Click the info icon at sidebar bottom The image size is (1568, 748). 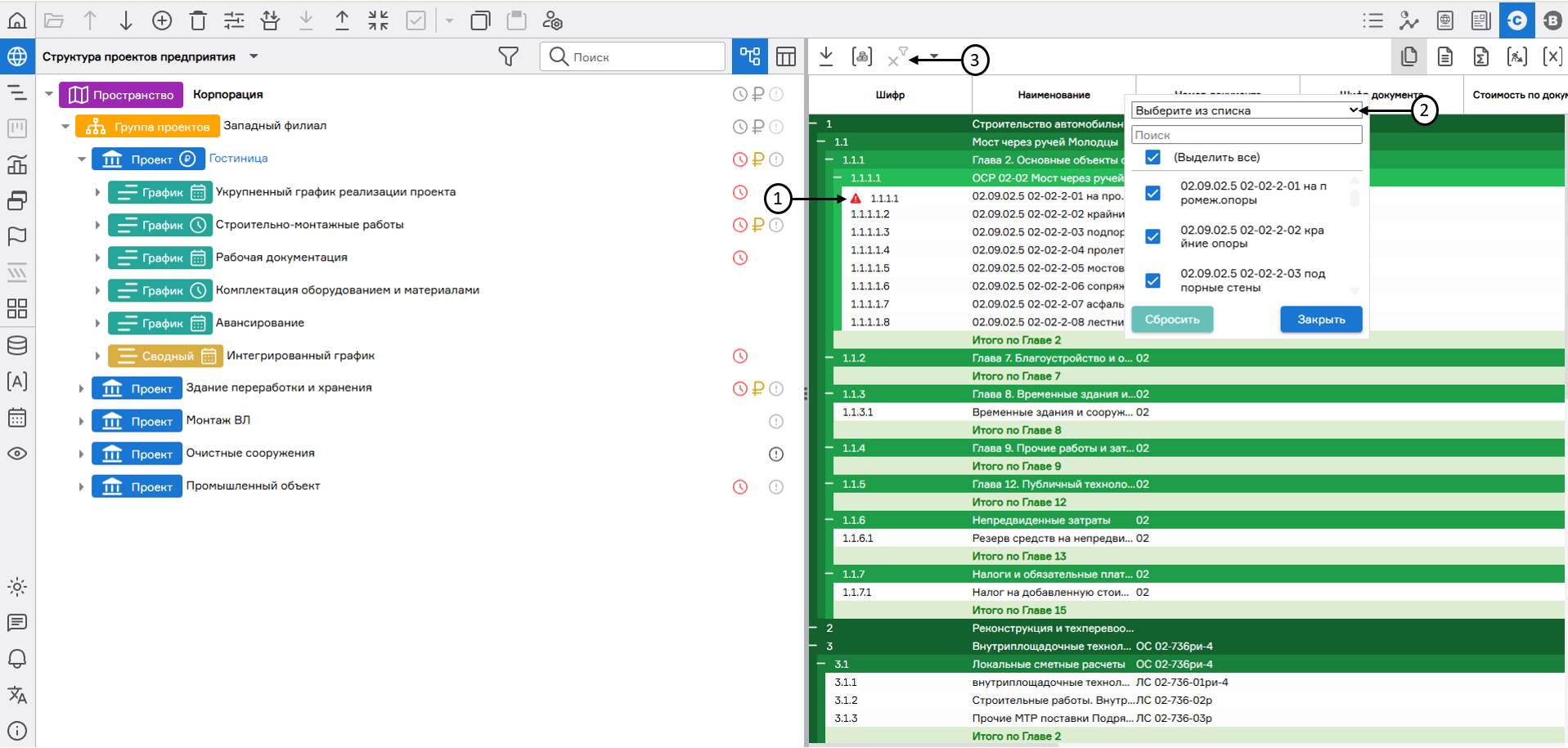tap(17, 731)
